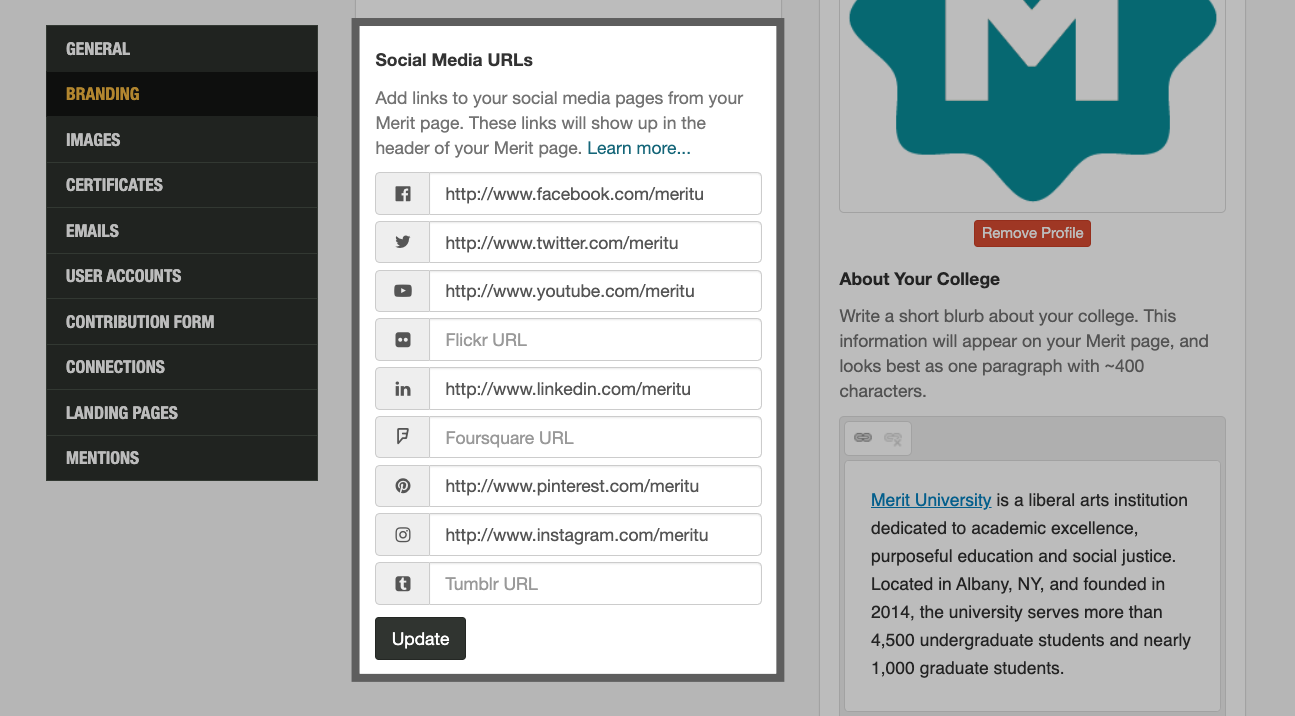Click the Instagram camera icon
The height and width of the screenshot is (716, 1295).
(x=403, y=535)
